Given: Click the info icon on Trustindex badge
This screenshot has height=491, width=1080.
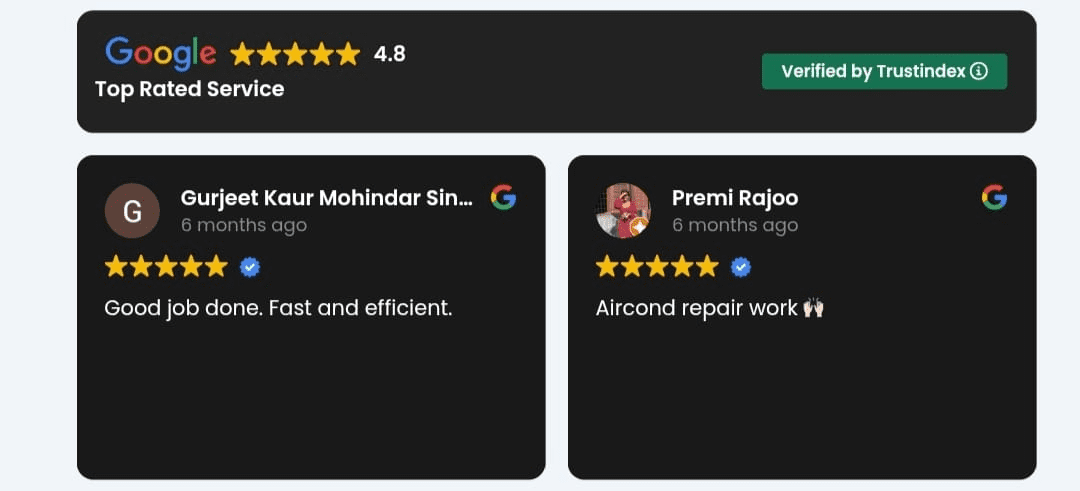Looking at the screenshot, I should coord(979,71).
